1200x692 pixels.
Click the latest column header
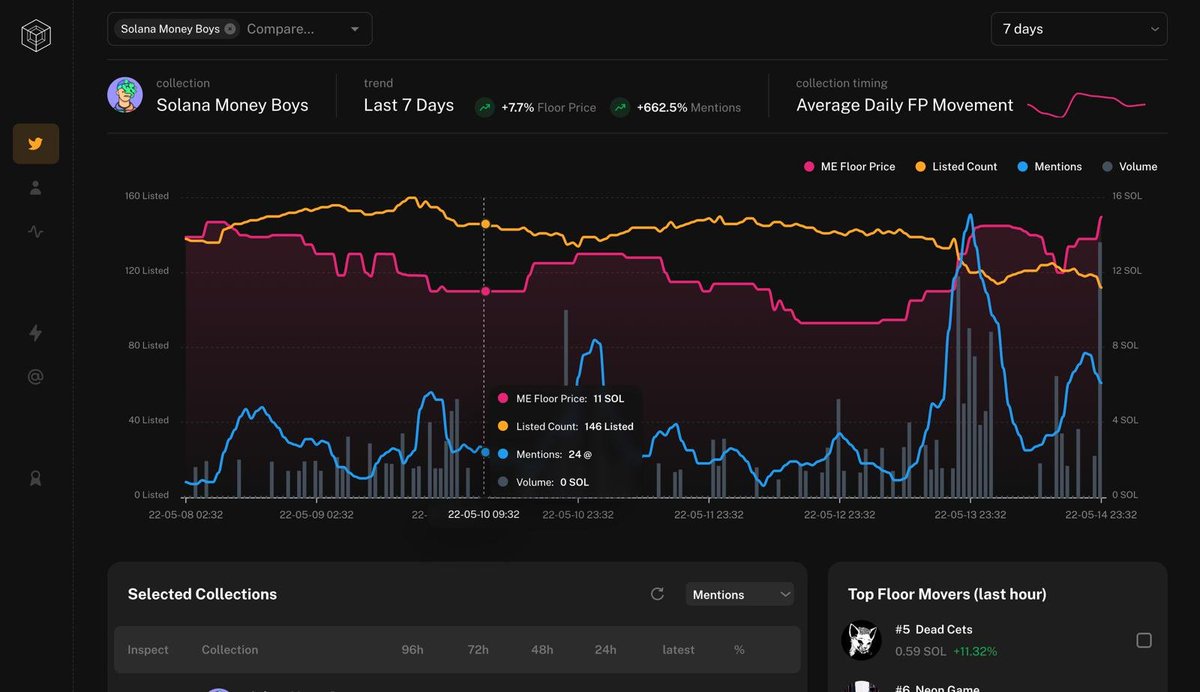tap(678, 650)
